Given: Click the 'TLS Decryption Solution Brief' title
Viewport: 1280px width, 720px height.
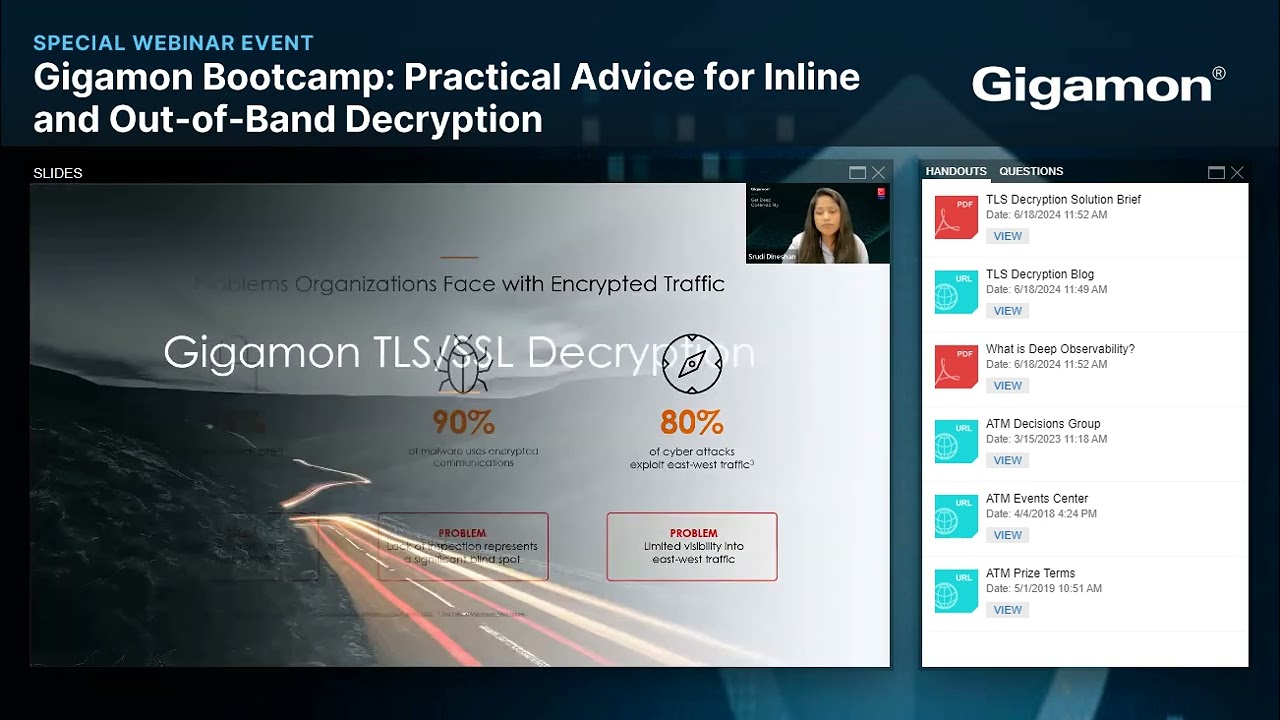Looking at the screenshot, I should pos(1063,200).
